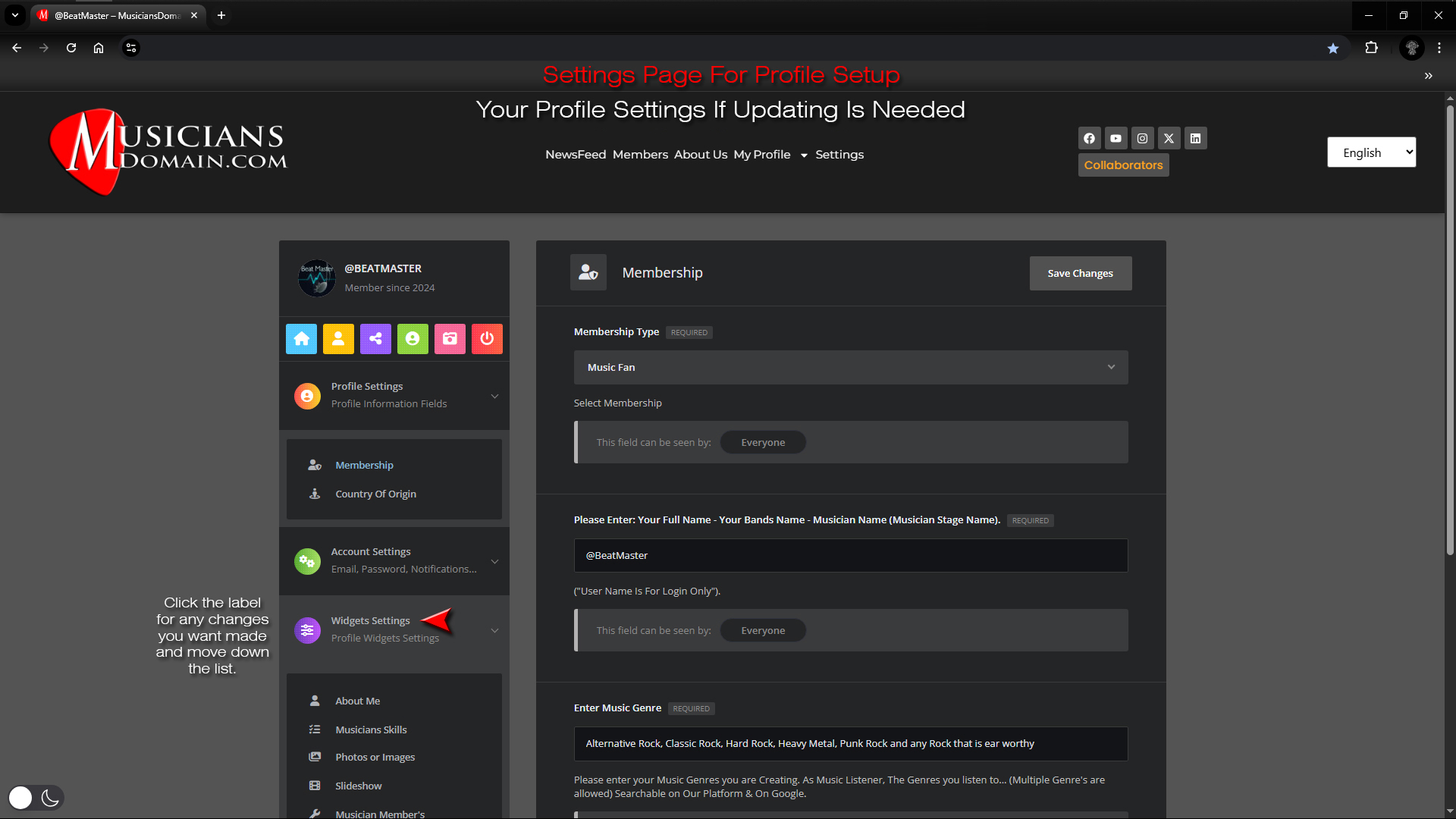Click the green account circle icon button
This screenshot has width=1456, height=819.
413,339
